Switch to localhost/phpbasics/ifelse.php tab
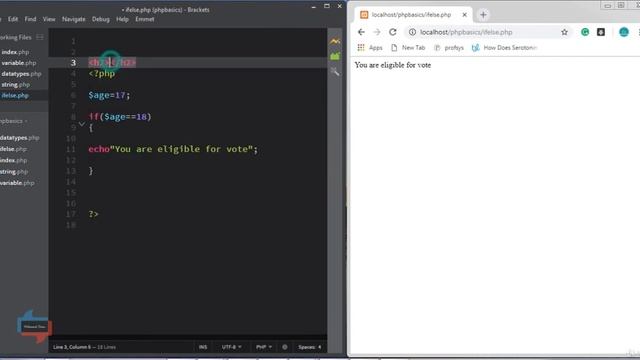The image size is (640, 360). pos(411,15)
